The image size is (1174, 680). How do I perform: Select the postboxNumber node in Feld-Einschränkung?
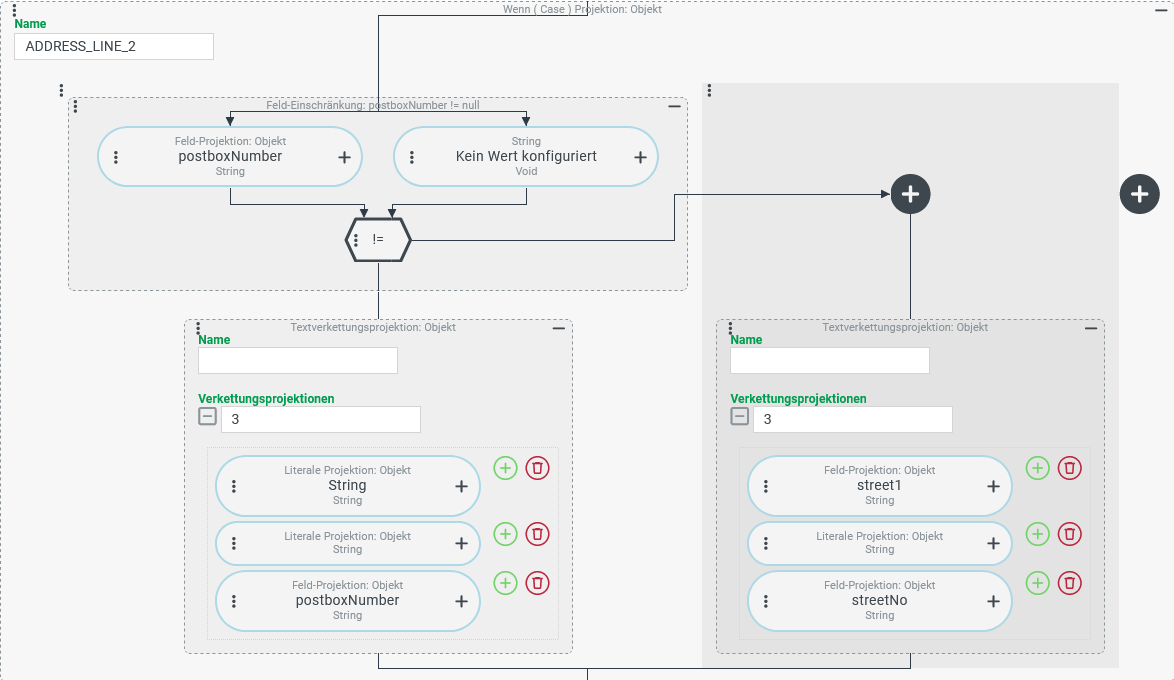click(230, 156)
